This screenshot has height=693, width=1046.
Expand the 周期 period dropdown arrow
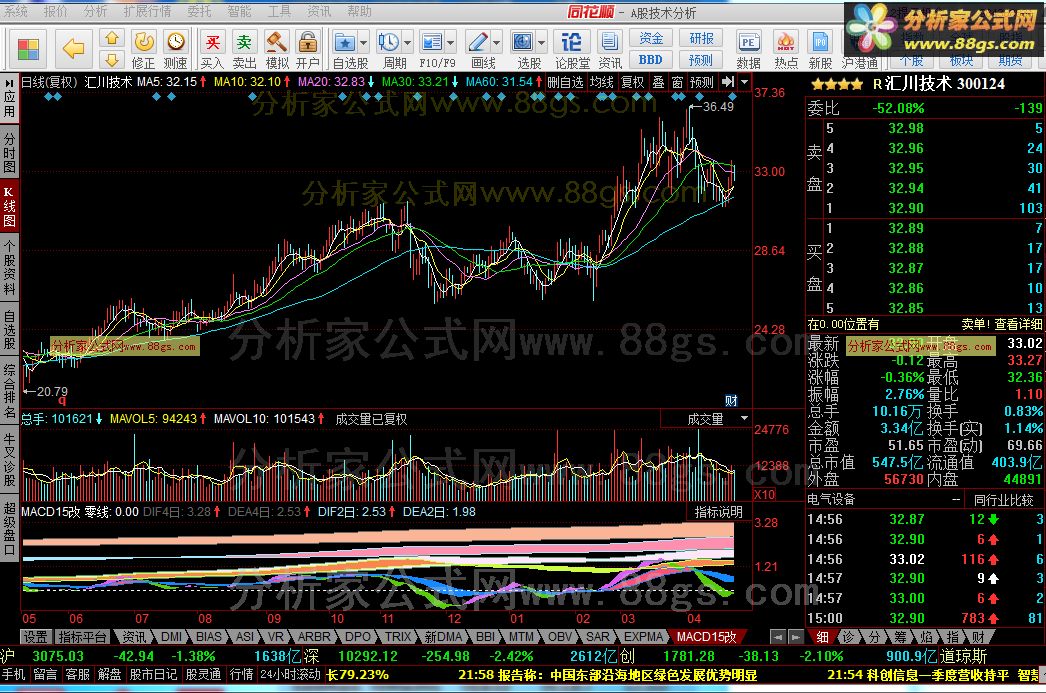pyautogui.click(x=408, y=43)
